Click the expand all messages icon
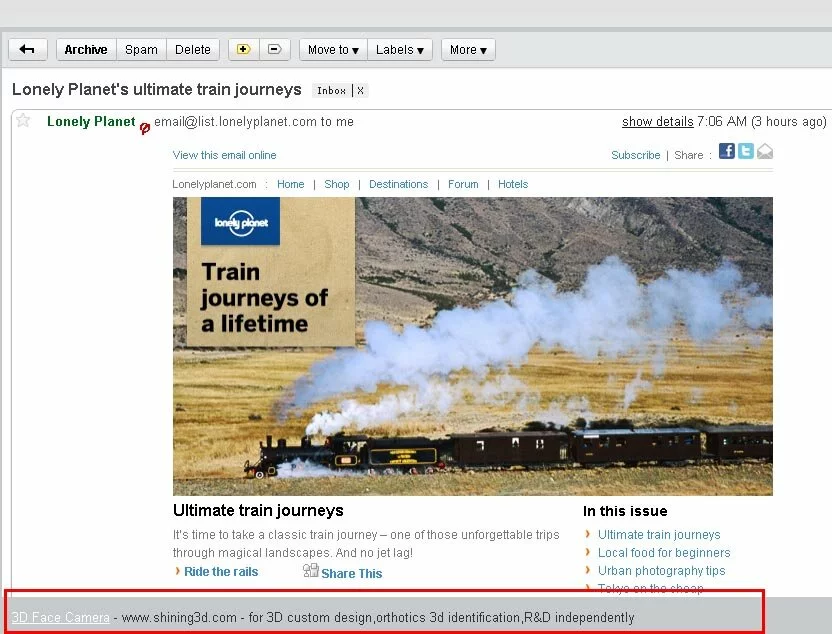Image resolution: width=832 pixels, height=634 pixels. (x=242, y=48)
